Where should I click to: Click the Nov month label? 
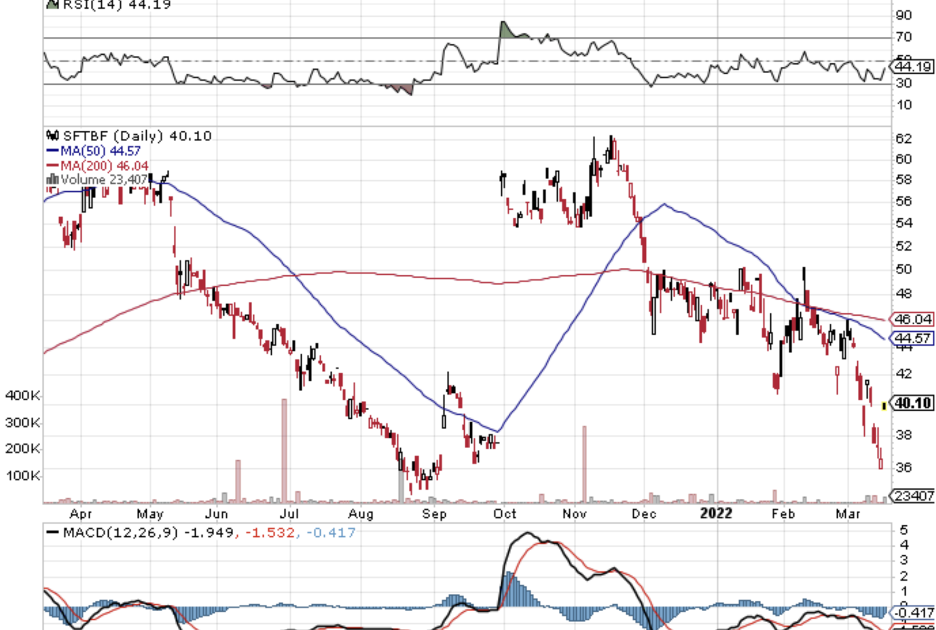(575, 514)
